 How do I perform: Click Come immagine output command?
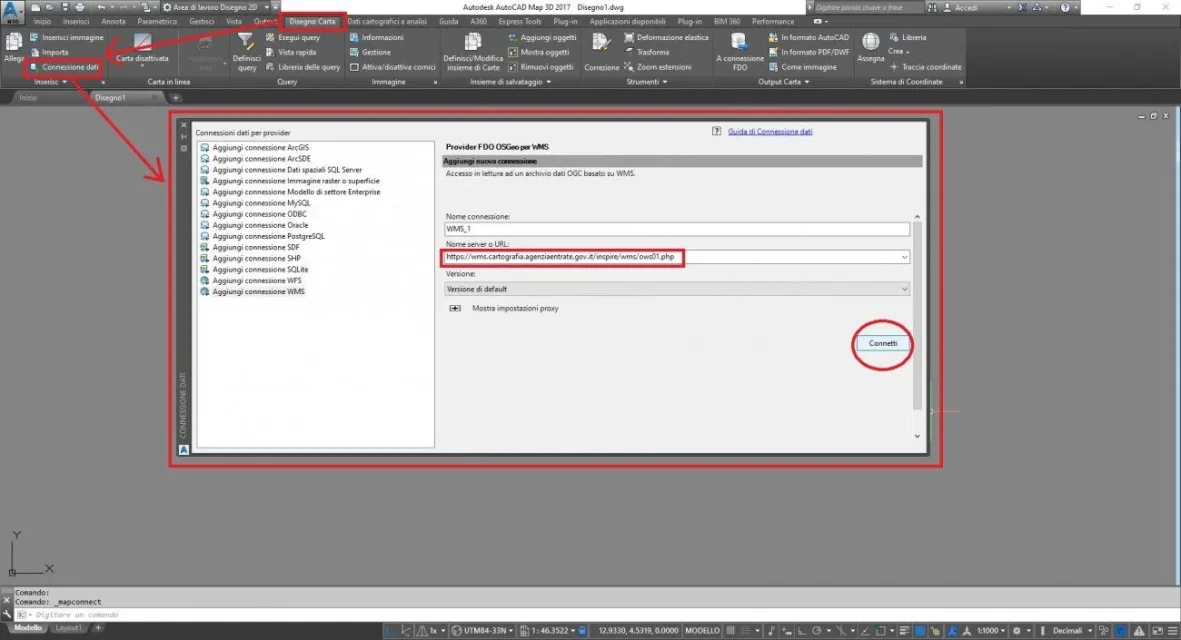pos(802,67)
